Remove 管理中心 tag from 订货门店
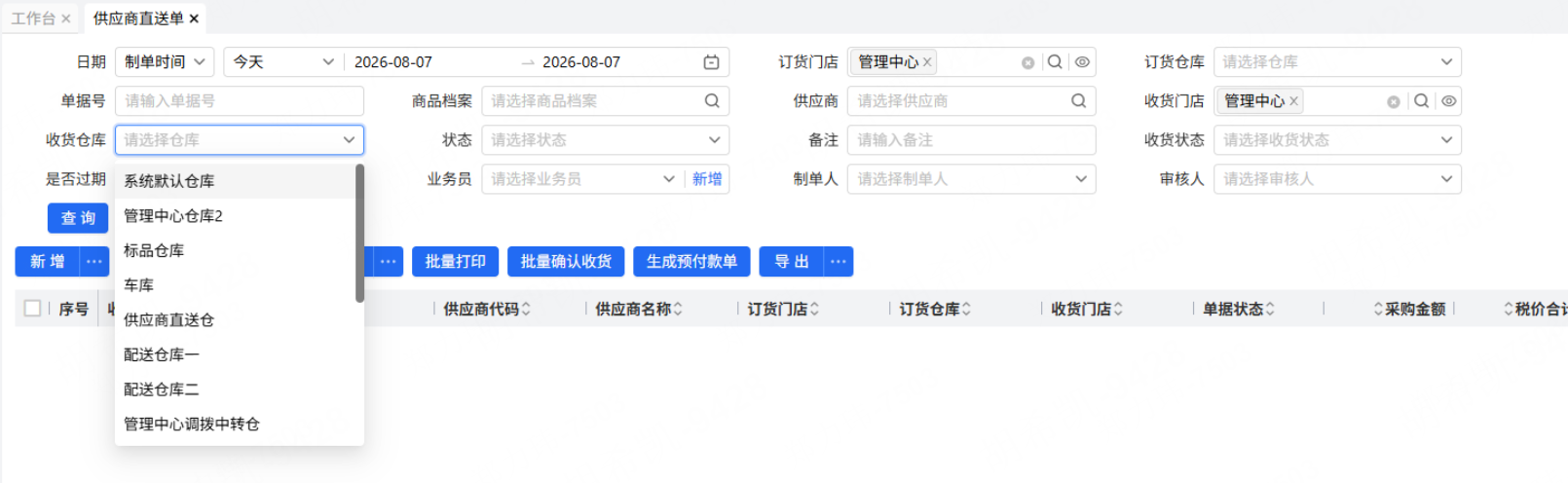Screen dimensions: 1568x483 click(x=927, y=62)
